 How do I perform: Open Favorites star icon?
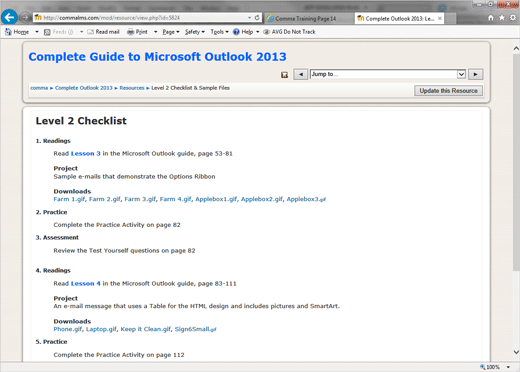pyautogui.click(x=502, y=18)
